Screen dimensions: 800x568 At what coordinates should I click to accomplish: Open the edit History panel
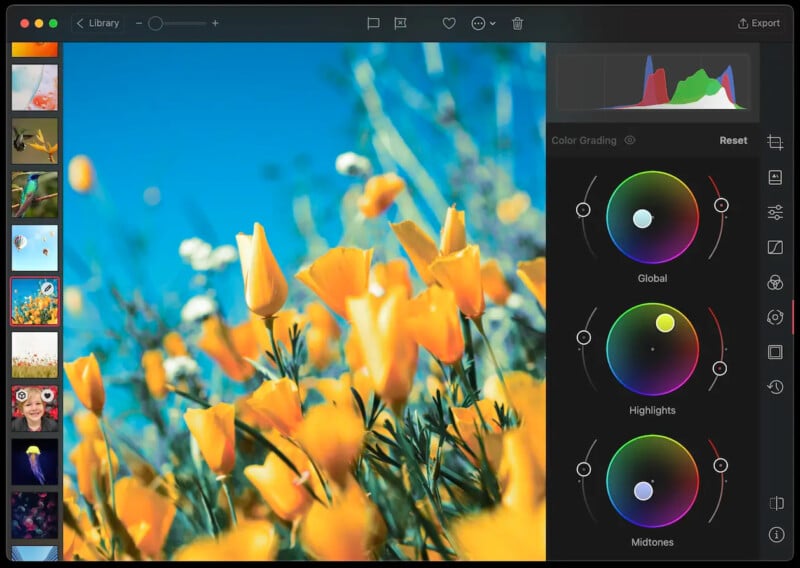click(775, 387)
